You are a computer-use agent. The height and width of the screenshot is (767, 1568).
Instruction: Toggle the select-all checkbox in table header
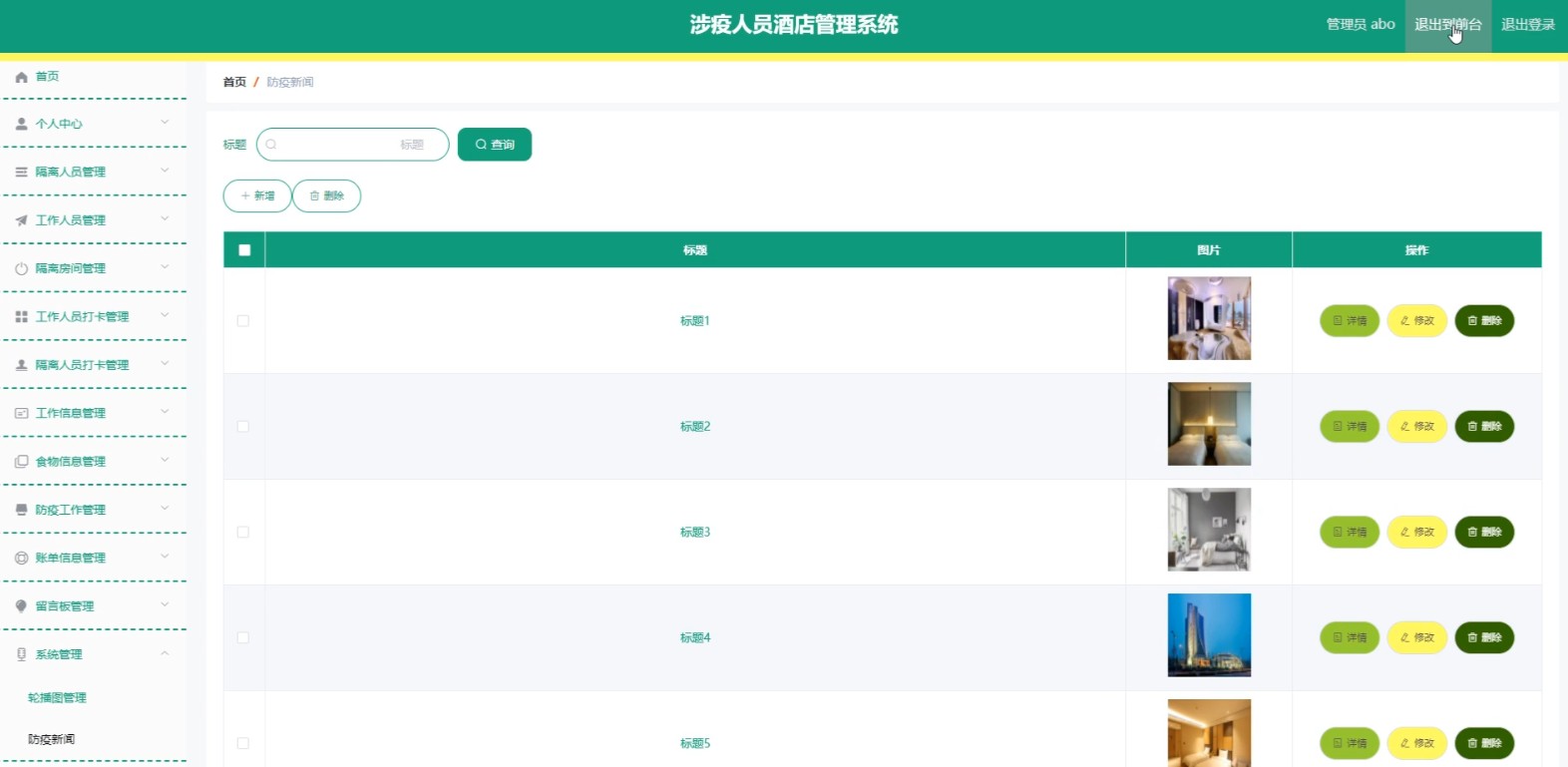click(x=244, y=250)
